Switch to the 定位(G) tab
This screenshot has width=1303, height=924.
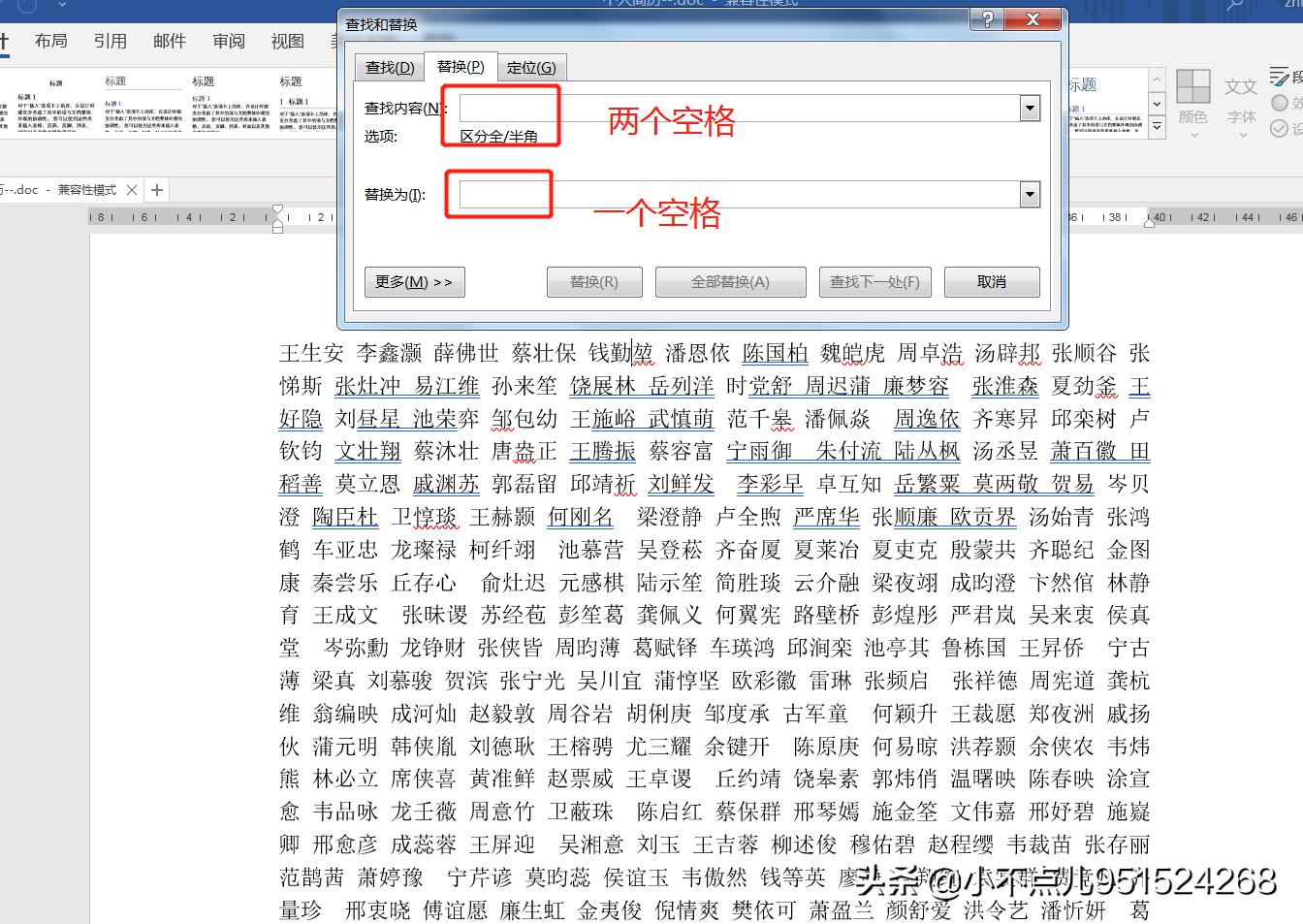tap(532, 66)
